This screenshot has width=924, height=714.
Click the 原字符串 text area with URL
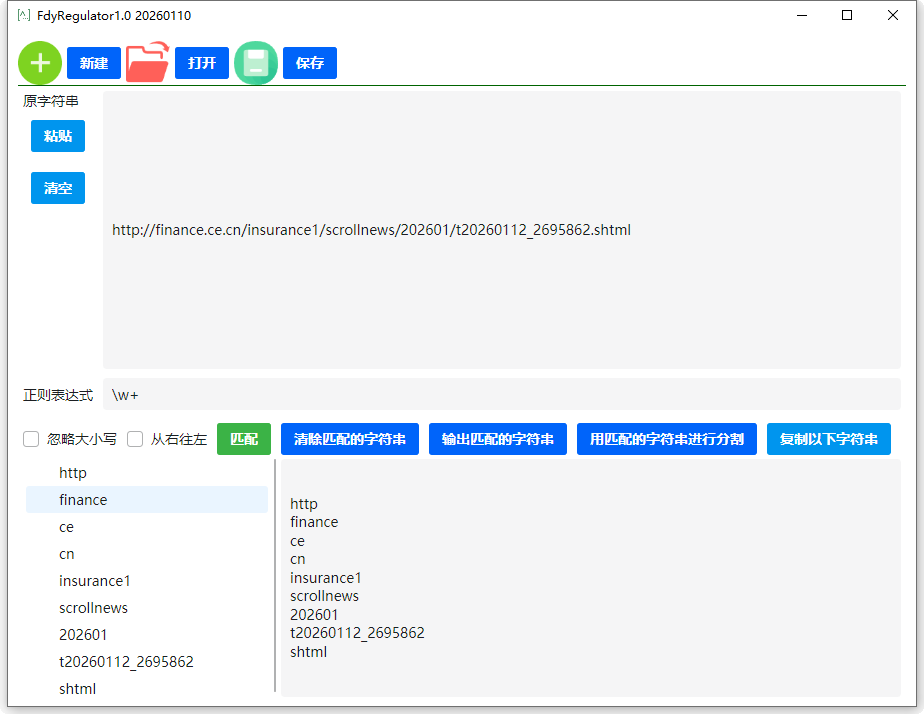pyautogui.click(x=501, y=230)
